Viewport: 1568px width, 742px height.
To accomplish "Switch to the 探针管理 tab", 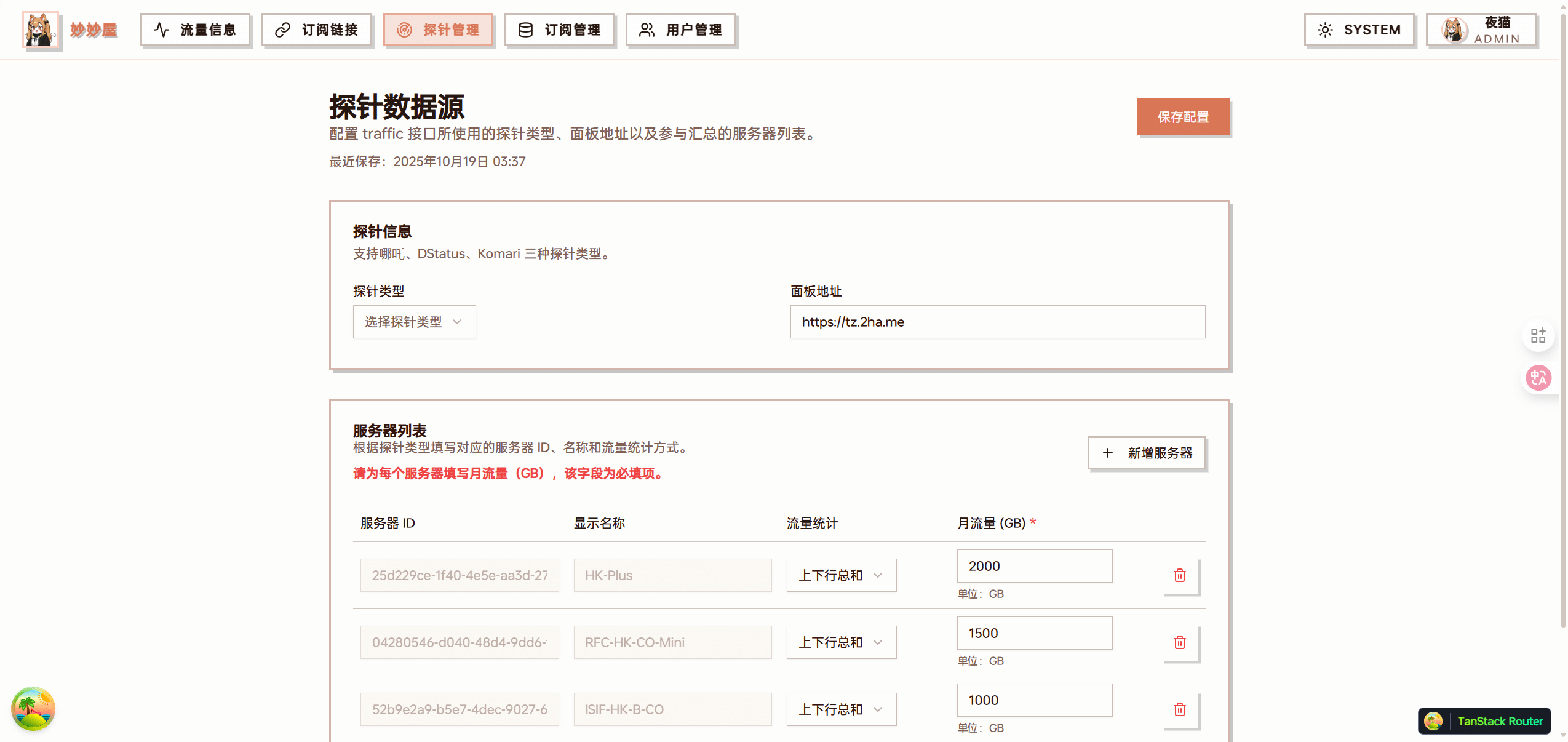I will click(439, 29).
